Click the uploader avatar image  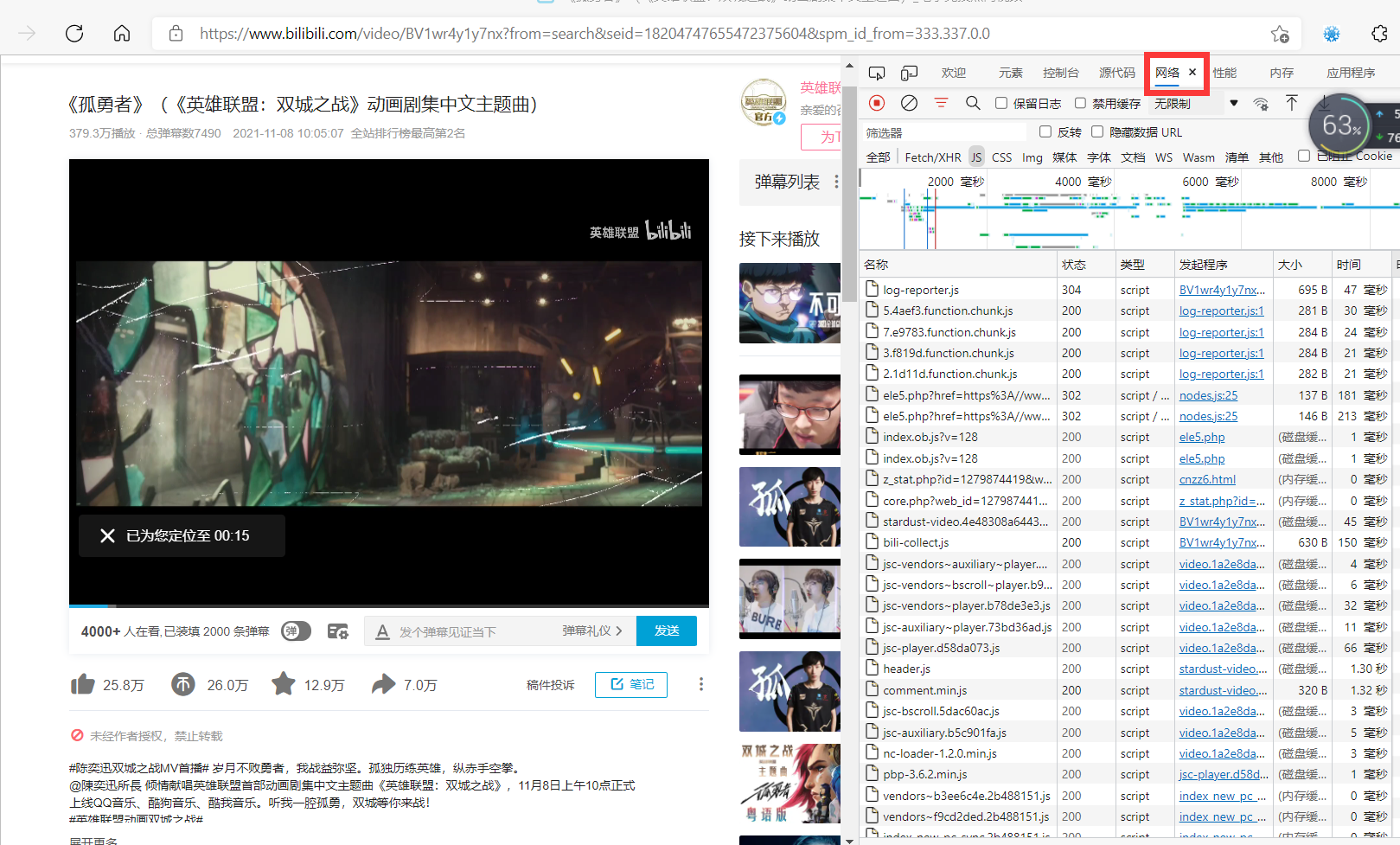[x=763, y=101]
